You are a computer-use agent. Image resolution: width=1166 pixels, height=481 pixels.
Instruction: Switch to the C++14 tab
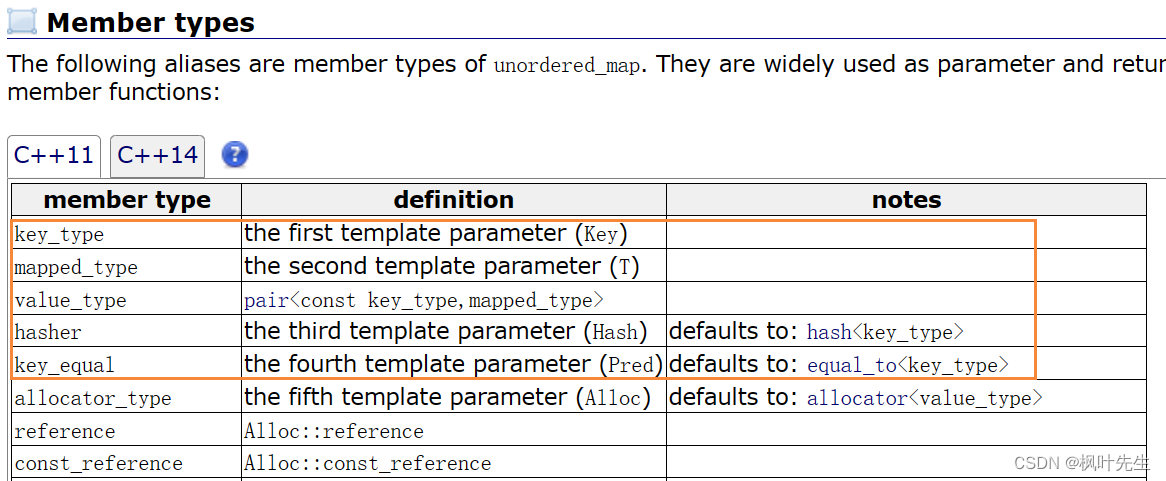point(158,155)
